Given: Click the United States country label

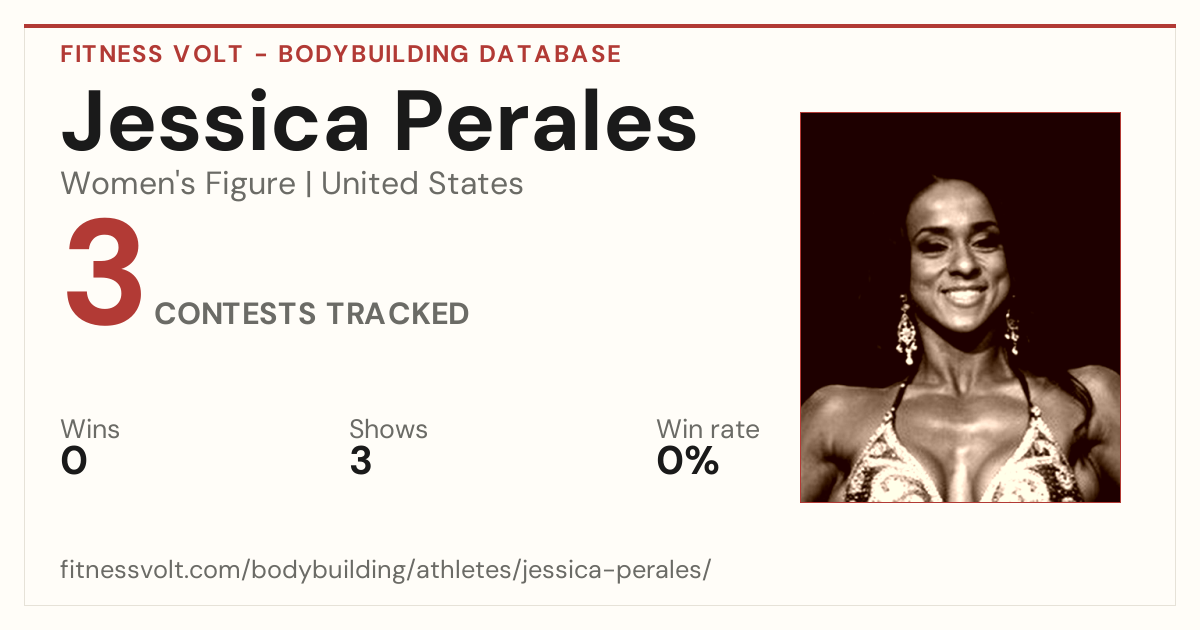Looking at the screenshot, I should (x=422, y=184).
